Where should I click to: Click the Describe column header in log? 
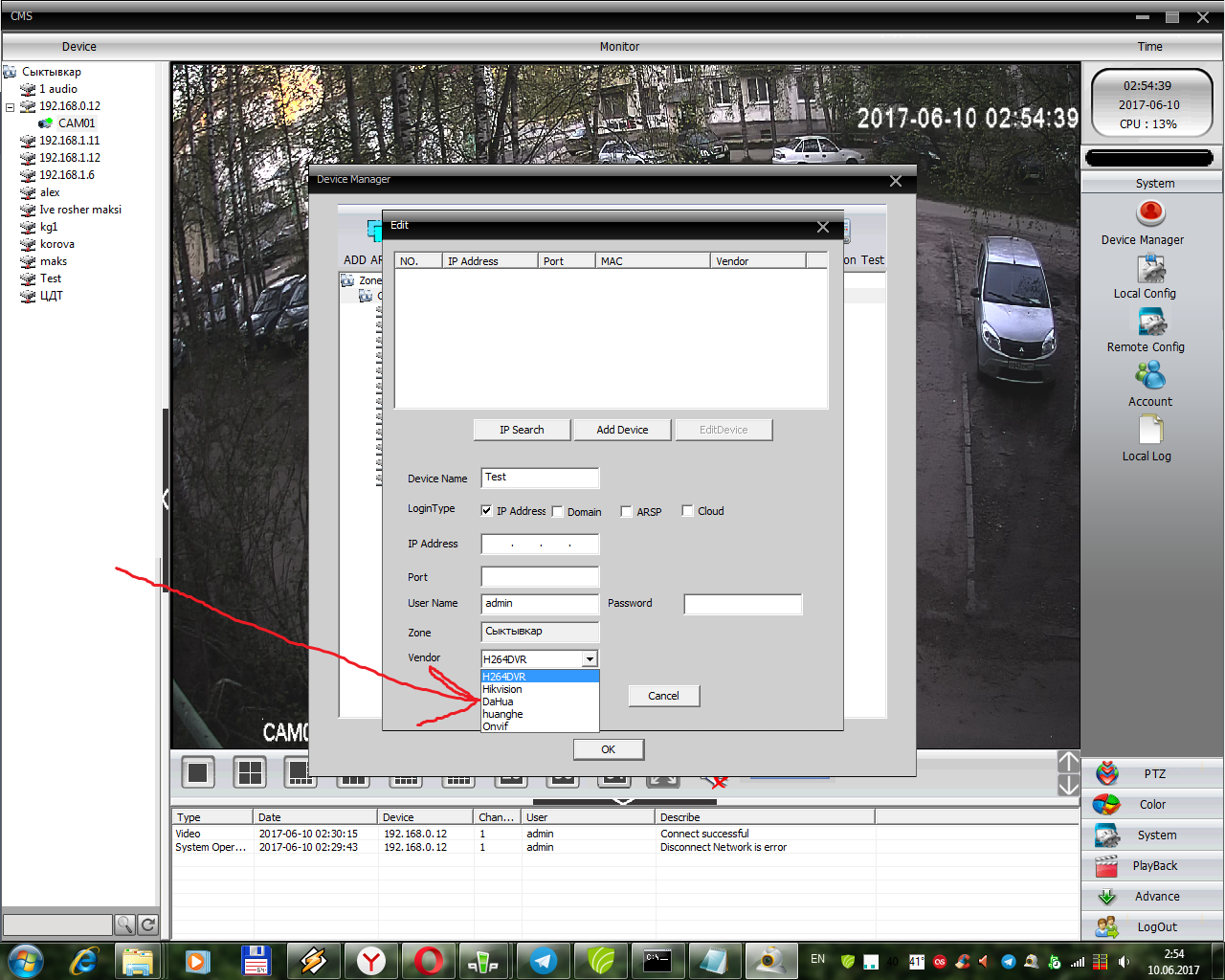click(766, 817)
